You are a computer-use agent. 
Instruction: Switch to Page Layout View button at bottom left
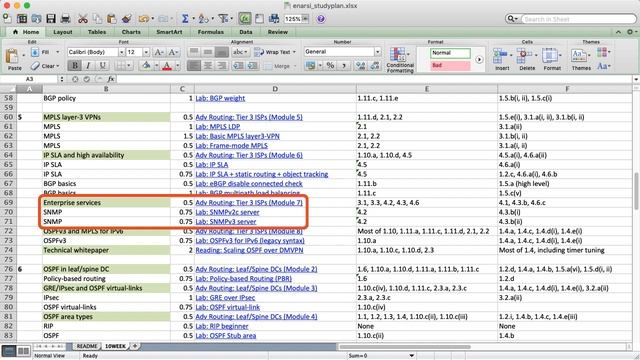coord(24,351)
